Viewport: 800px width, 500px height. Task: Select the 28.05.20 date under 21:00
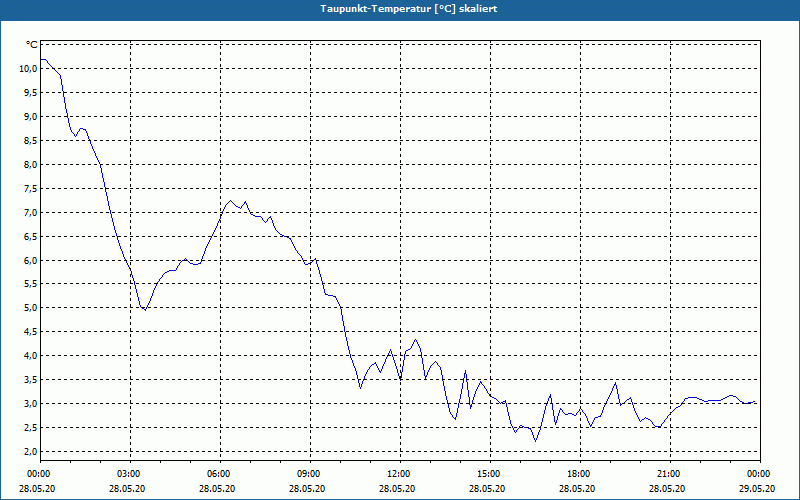(x=667, y=488)
